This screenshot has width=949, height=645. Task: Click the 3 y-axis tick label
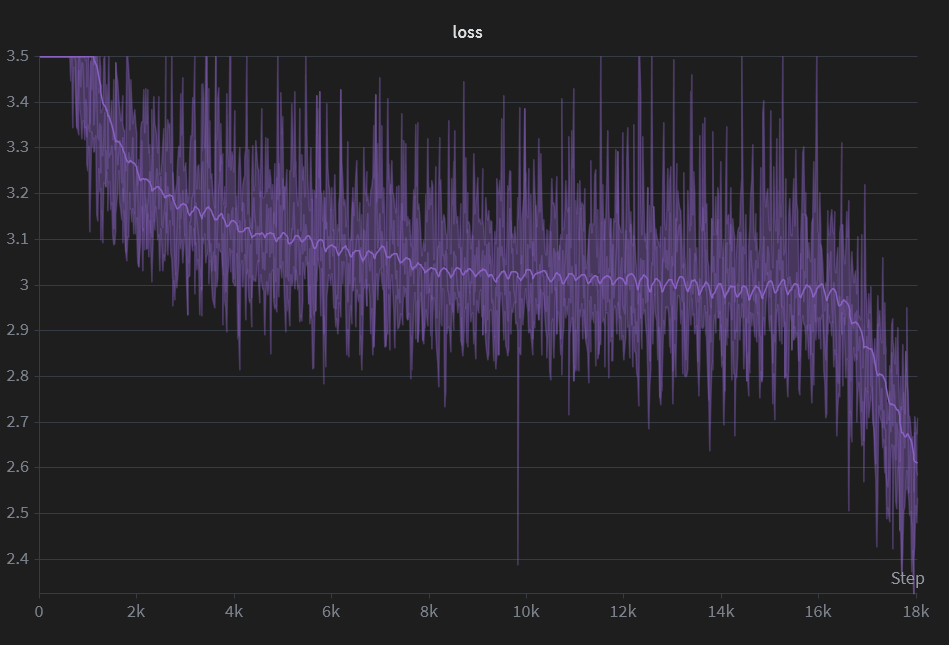23,285
